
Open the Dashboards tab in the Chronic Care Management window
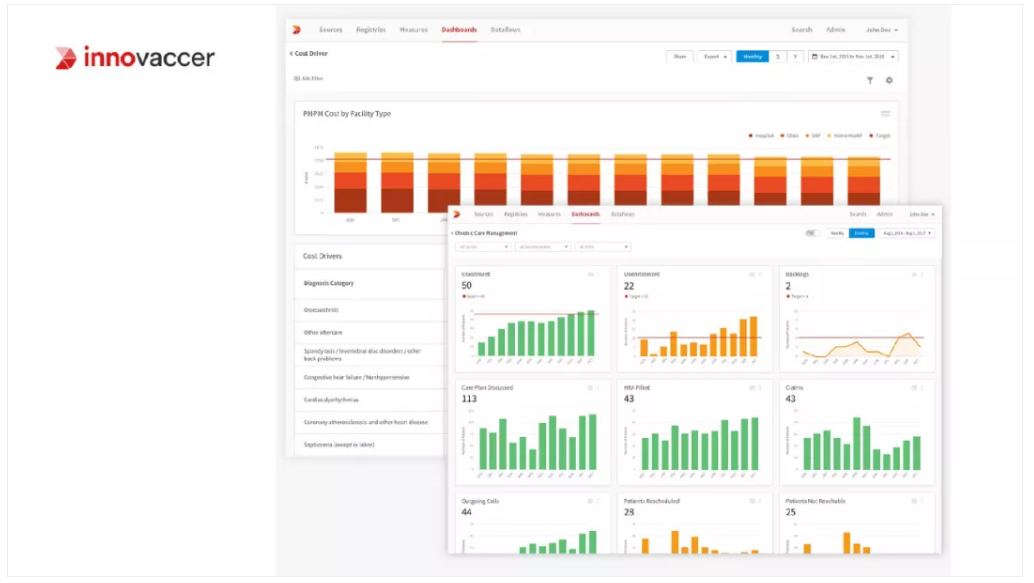coord(586,214)
